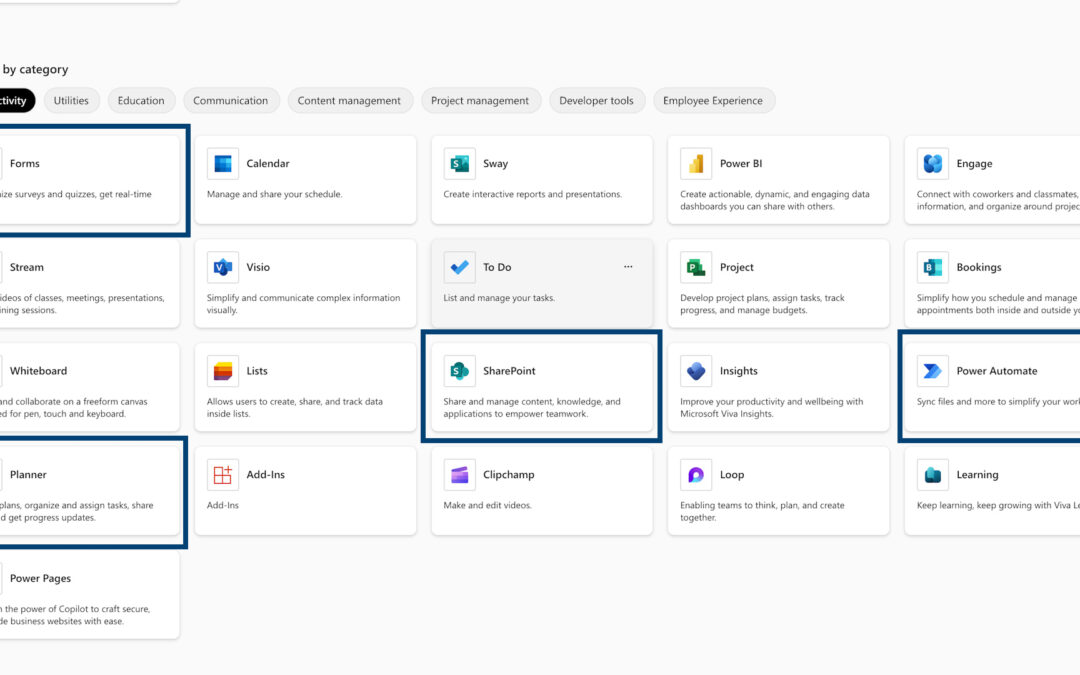This screenshot has width=1080, height=675.
Task: Open the Engage app icon
Action: tap(933, 164)
